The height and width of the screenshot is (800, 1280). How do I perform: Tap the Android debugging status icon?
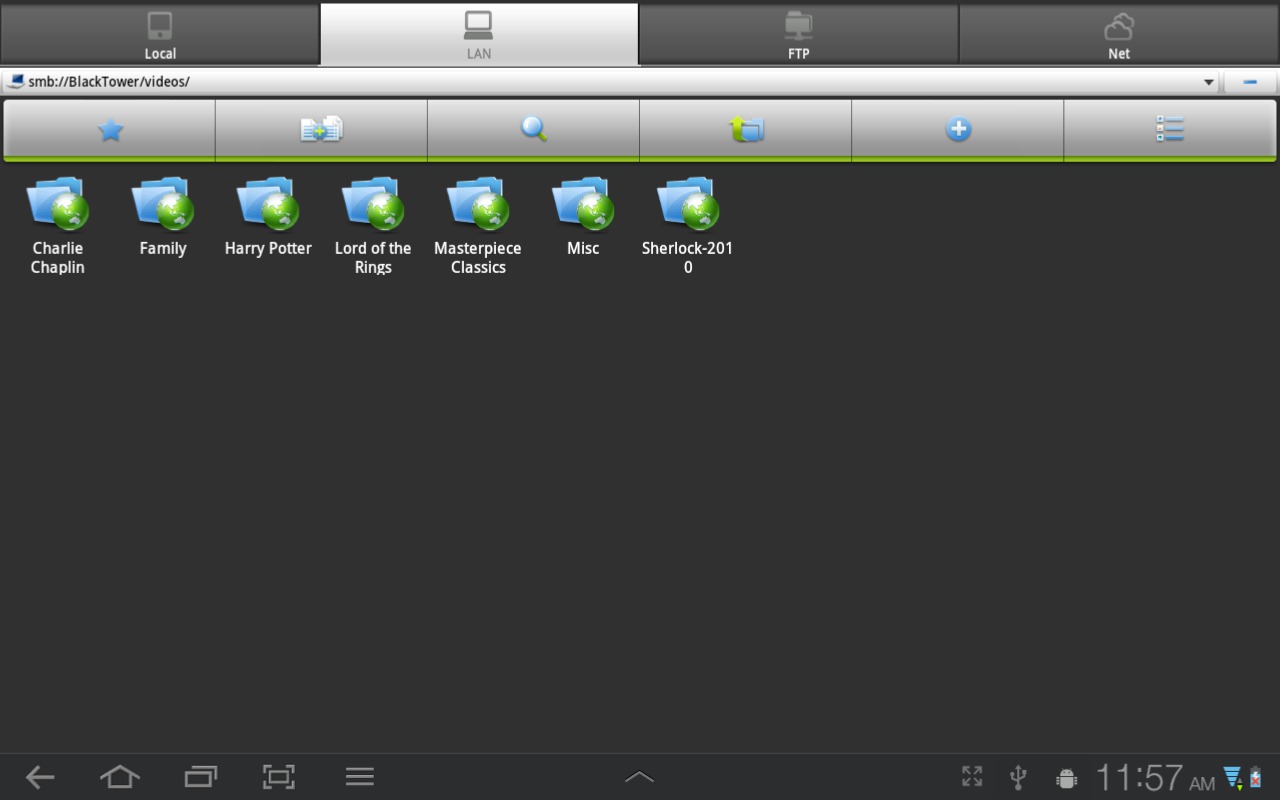coord(1066,778)
